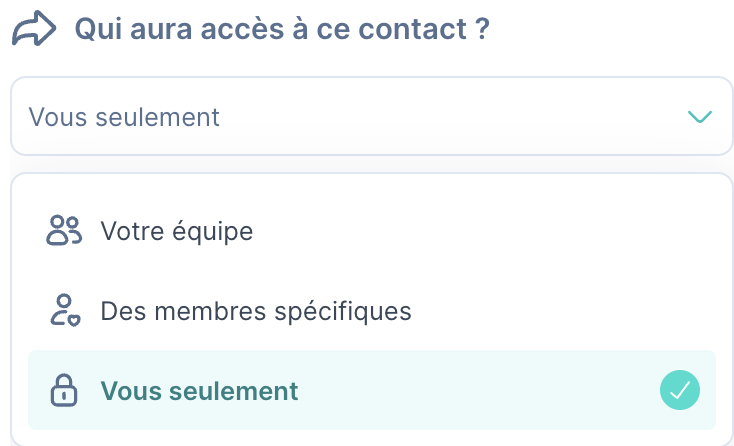Screen dimensions: 734x446
Task: Click the Des membres spécifiques label text
Action: coord(256,311)
